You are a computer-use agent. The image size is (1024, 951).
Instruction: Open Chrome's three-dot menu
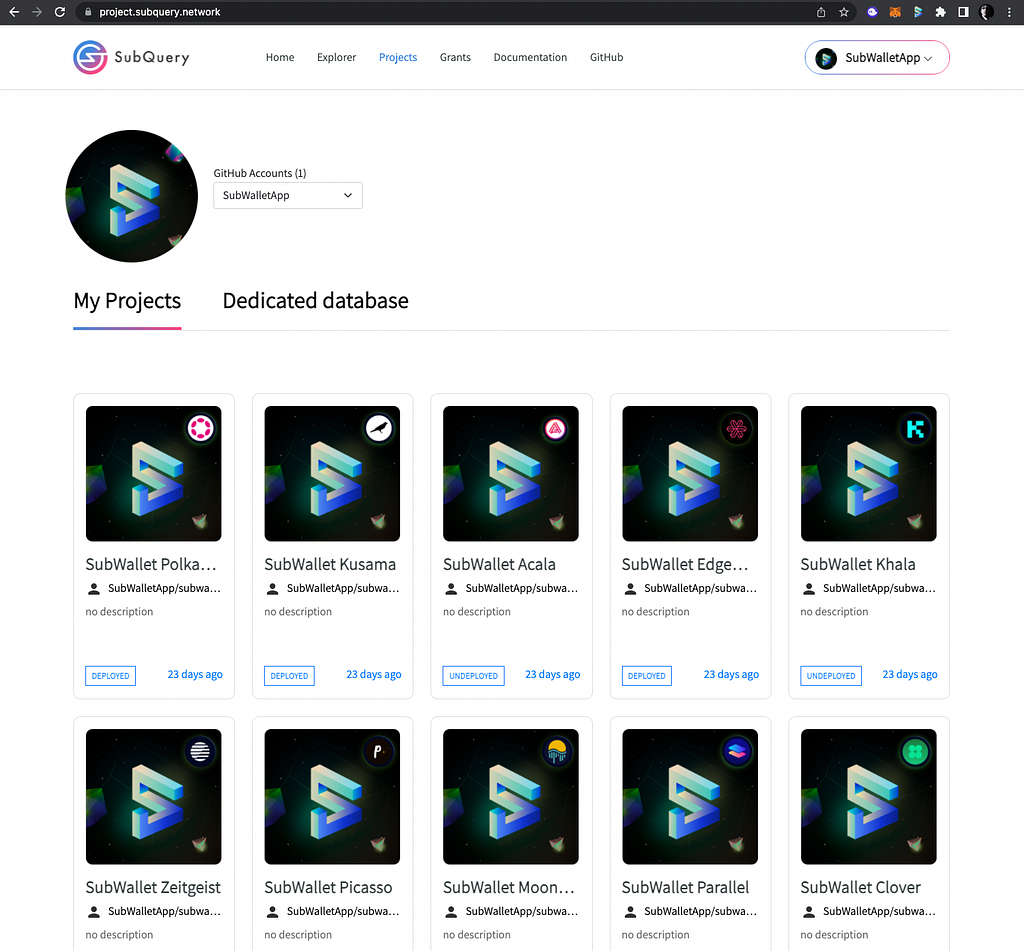1010,12
